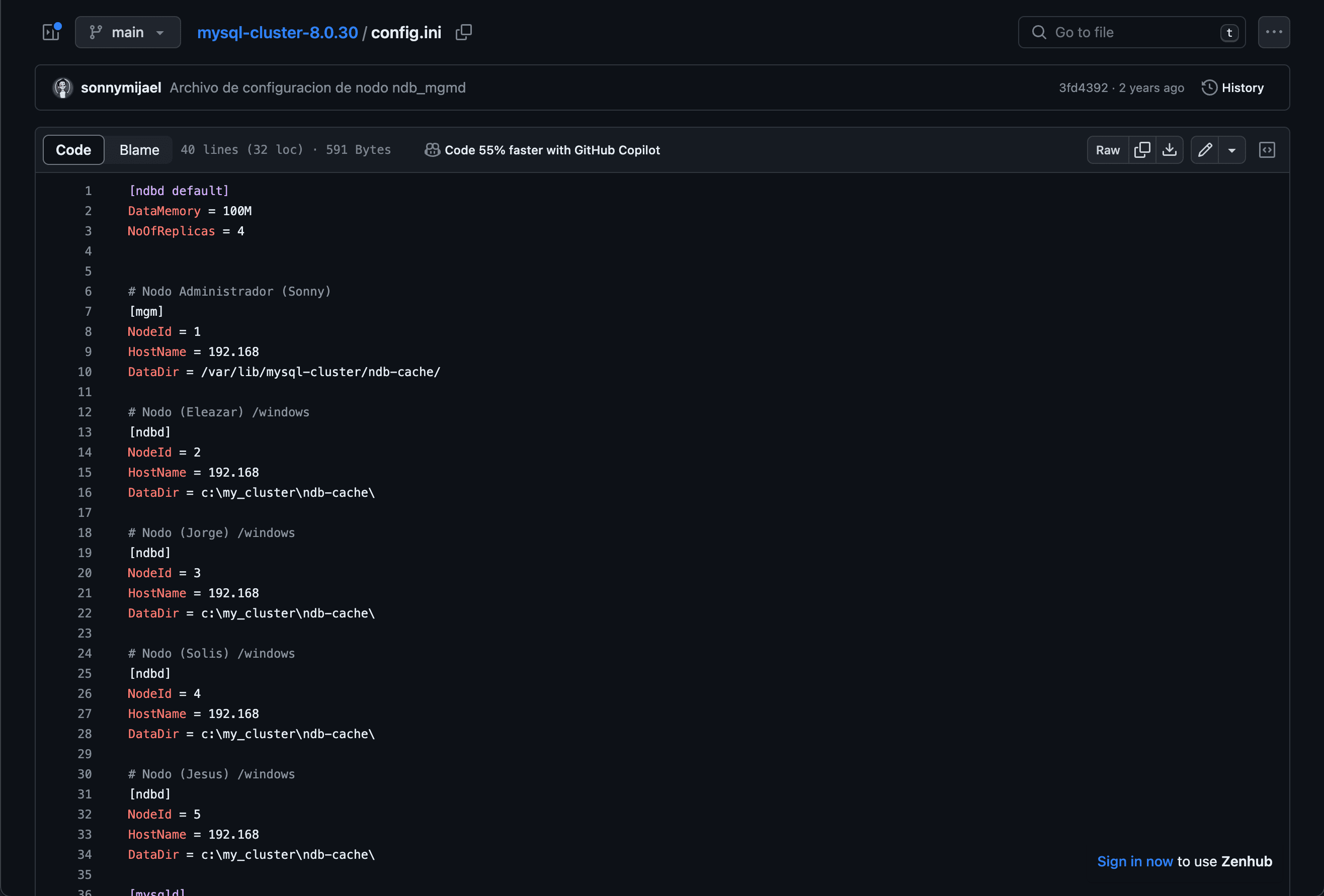The image size is (1324, 896).
Task: Open the symbols panel icon
Action: click(x=1267, y=150)
